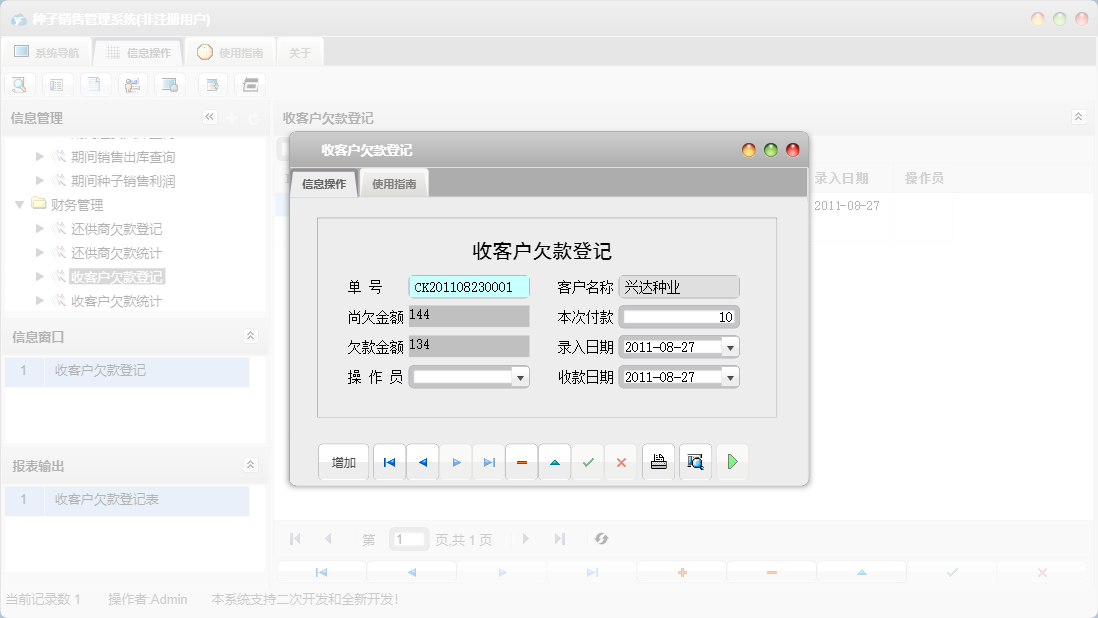The image size is (1098, 618).
Task: Cancel editing with red X icon
Action: [621, 461]
